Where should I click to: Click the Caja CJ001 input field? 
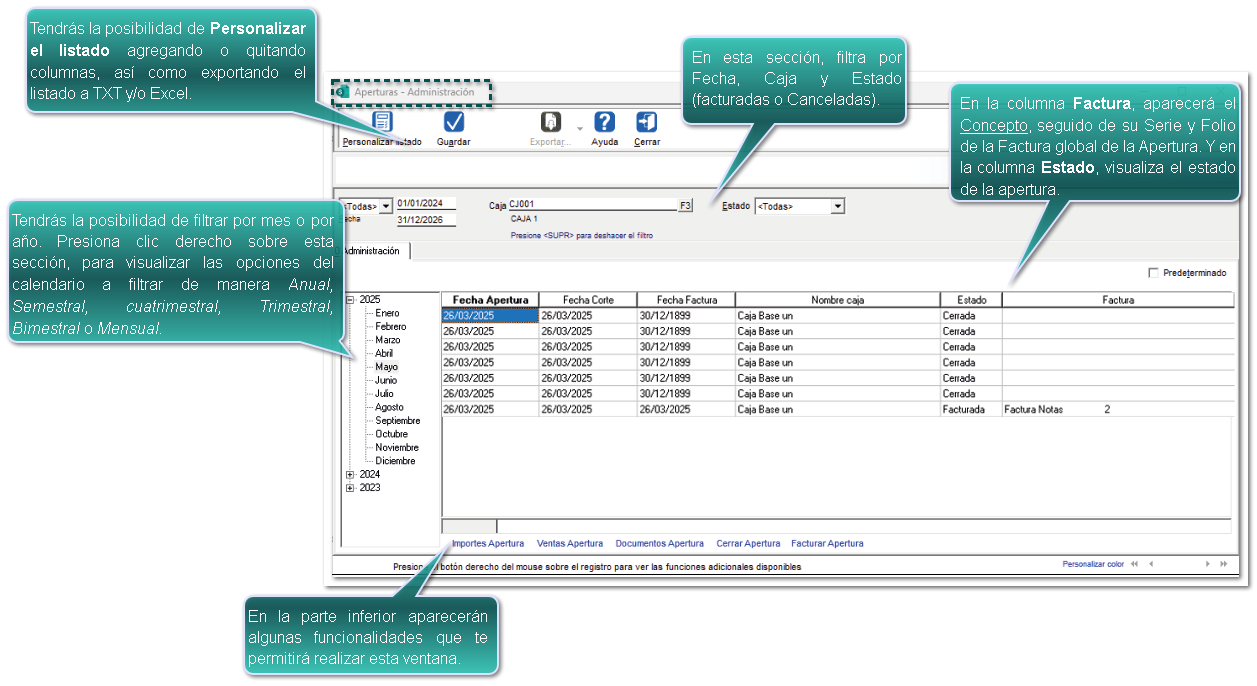pos(592,205)
